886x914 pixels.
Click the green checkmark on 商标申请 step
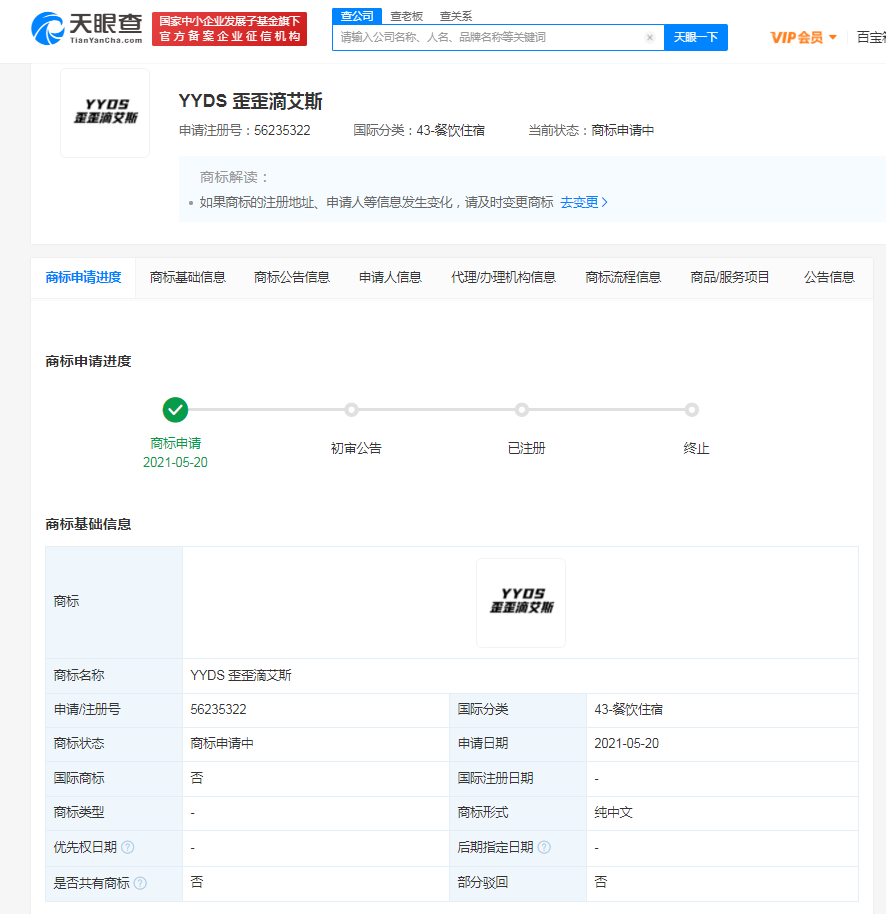(176, 410)
